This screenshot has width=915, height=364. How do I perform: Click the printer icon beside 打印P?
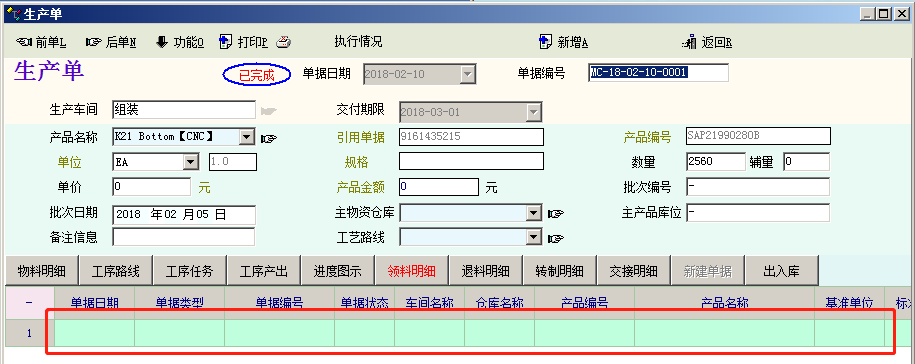pyautogui.click(x=283, y=42)
